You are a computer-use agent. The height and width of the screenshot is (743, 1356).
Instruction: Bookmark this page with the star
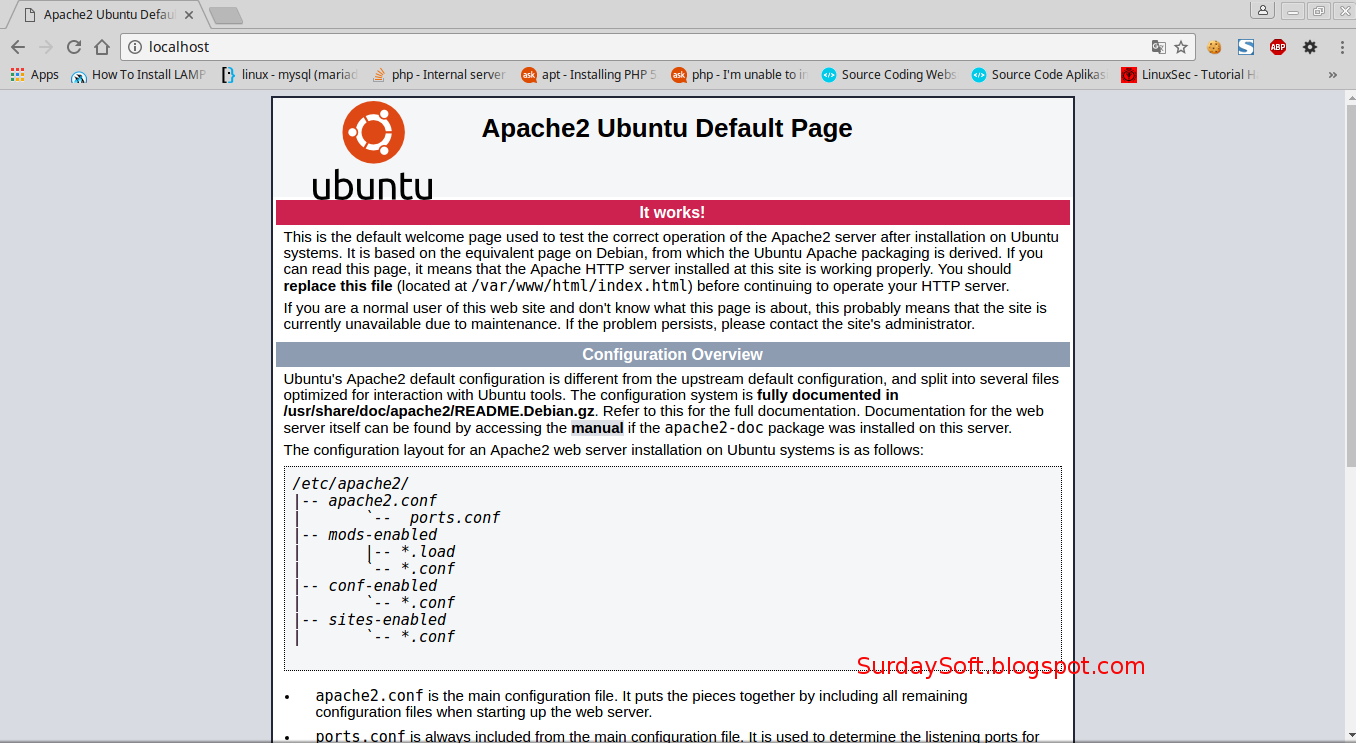pos(1181,47)
